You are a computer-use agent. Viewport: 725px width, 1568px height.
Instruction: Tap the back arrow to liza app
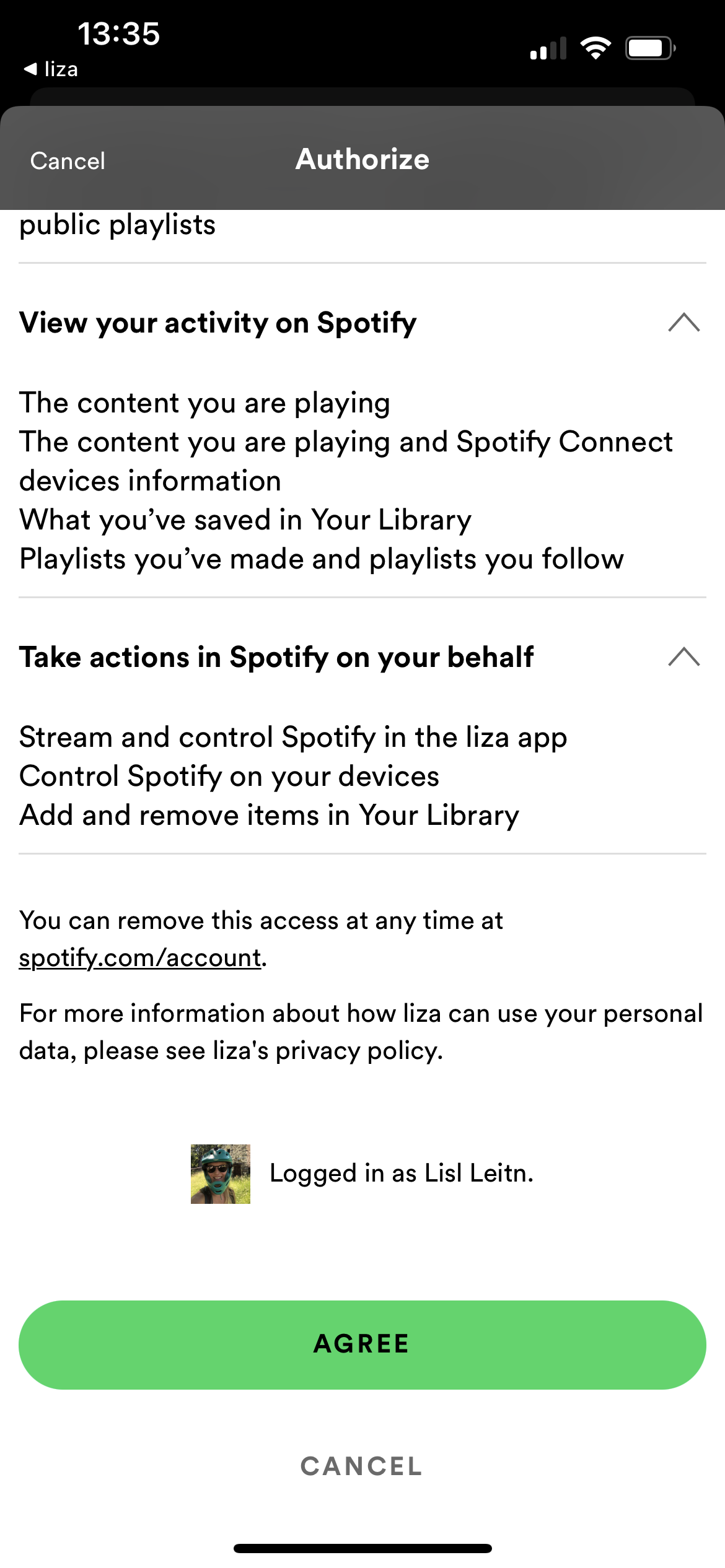click(x=51, y=69)
